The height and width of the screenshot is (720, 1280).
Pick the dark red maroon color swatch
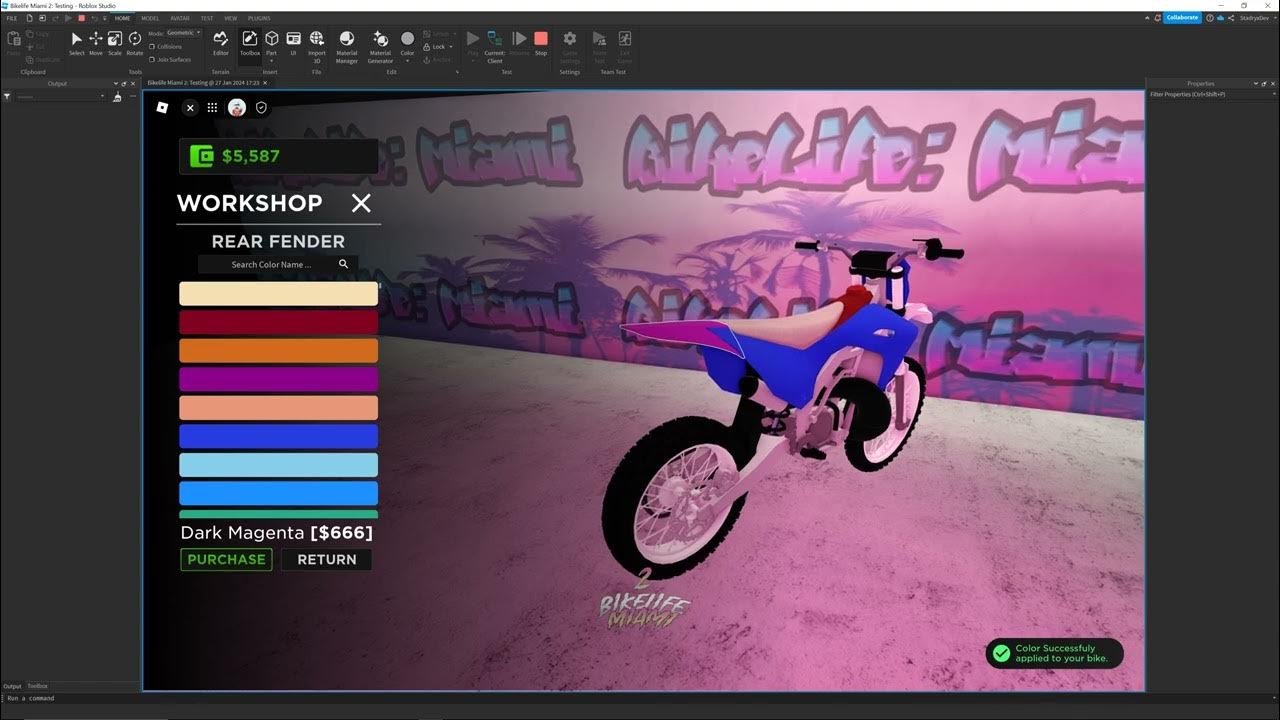(278, 322)
